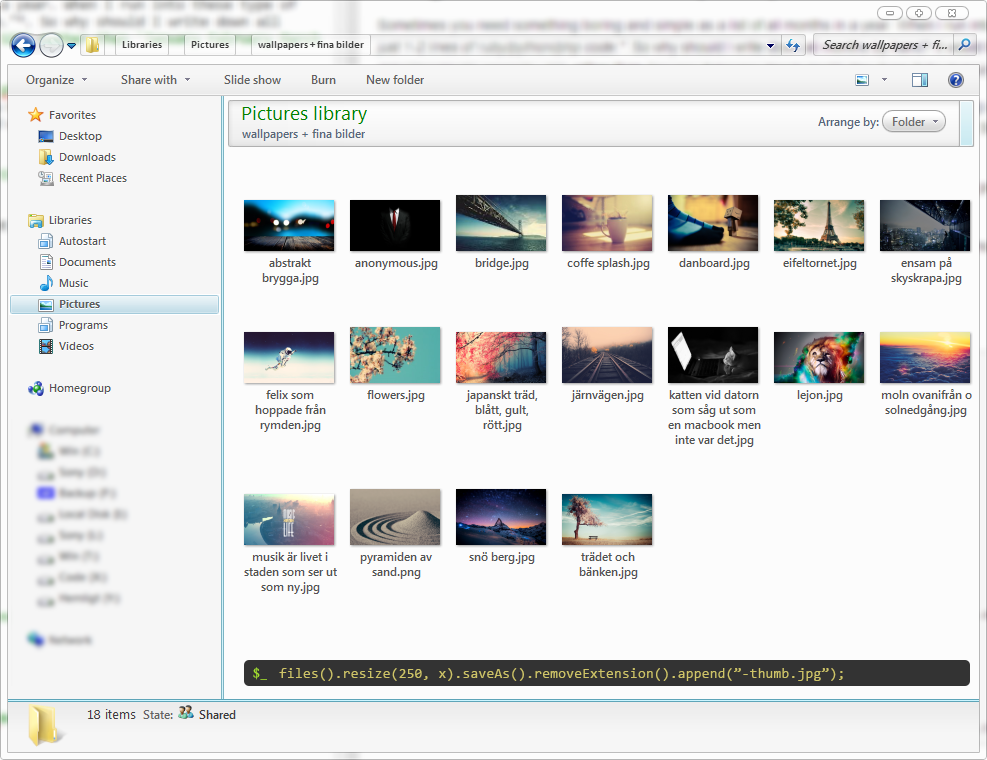Open the flowers.jpg thumbnail
Screen dimensions: 987x760
pyautogui.click(x=394, y=355)
